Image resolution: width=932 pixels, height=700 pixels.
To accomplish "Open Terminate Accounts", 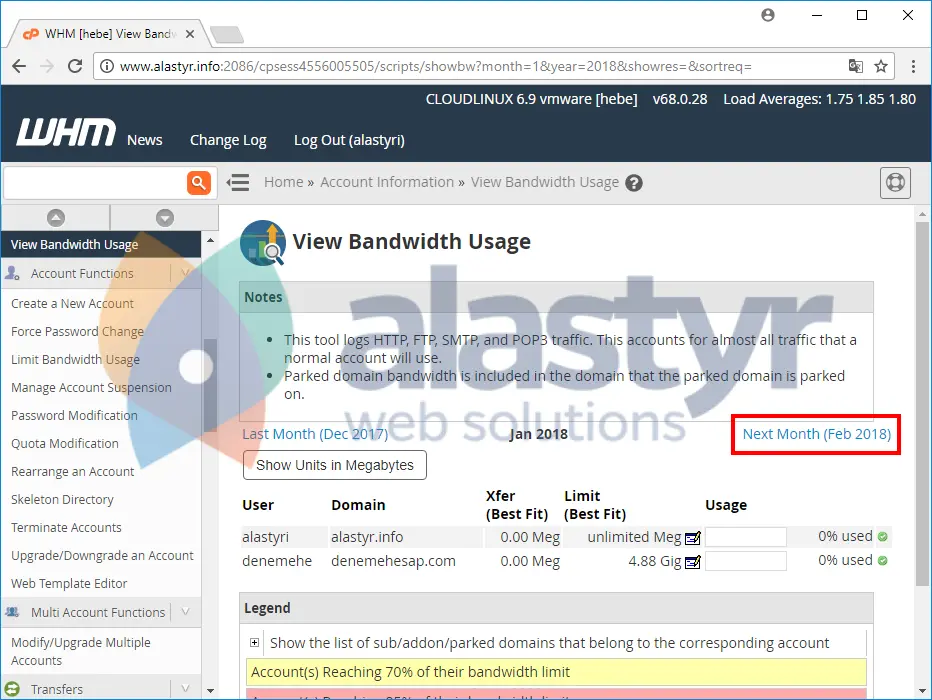I will tap(66, 527).
